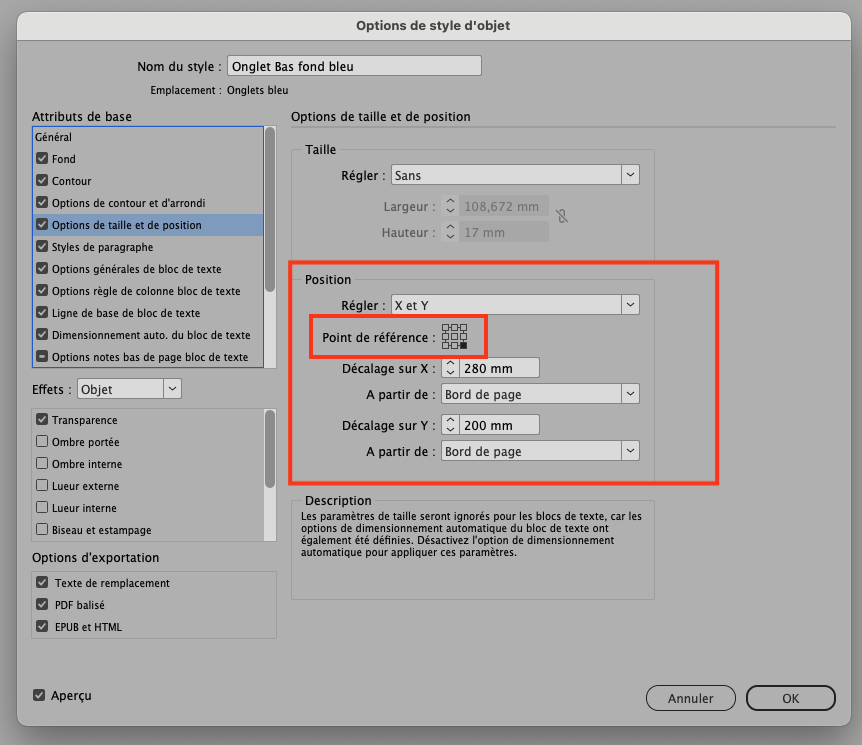Toggle Options générales de bloc de texte checkbox

42,268
